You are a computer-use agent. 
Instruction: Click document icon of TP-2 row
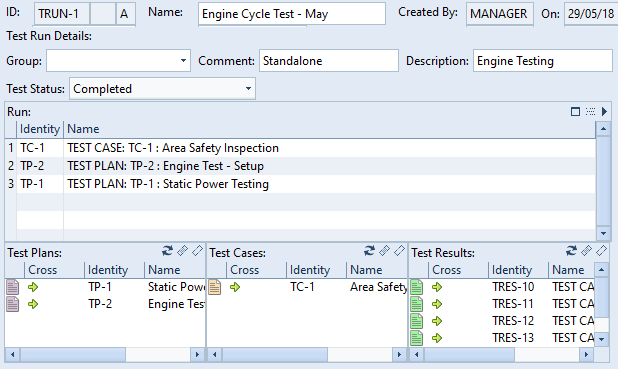click(x=13, y=304)
